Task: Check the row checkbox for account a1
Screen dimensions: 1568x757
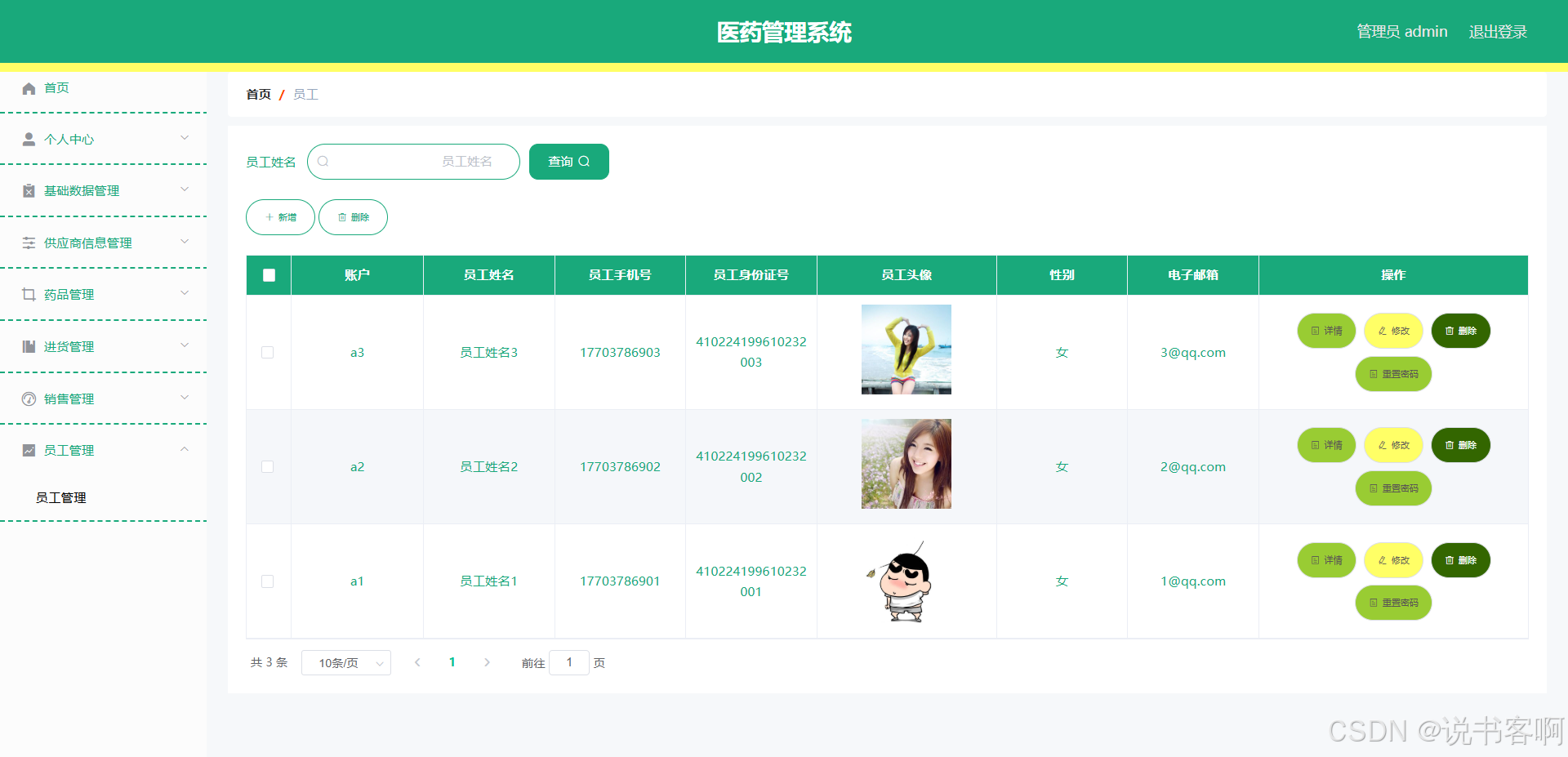Action: (268, 581)
